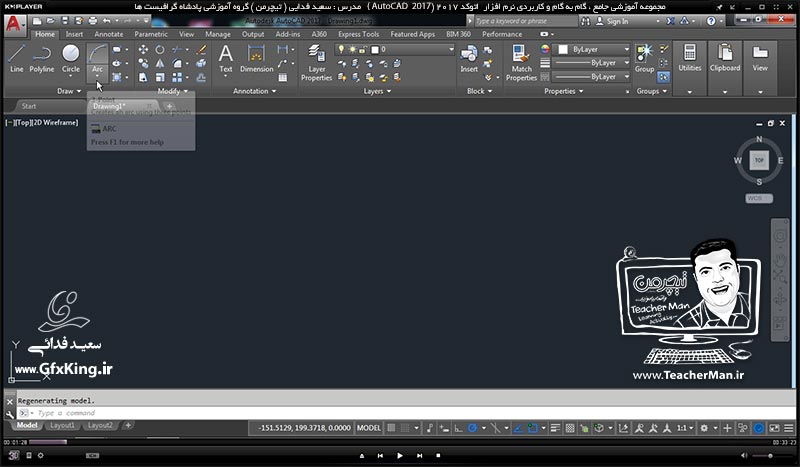Click the 2D Wireframe visual style label

click(x=55, y=122)
